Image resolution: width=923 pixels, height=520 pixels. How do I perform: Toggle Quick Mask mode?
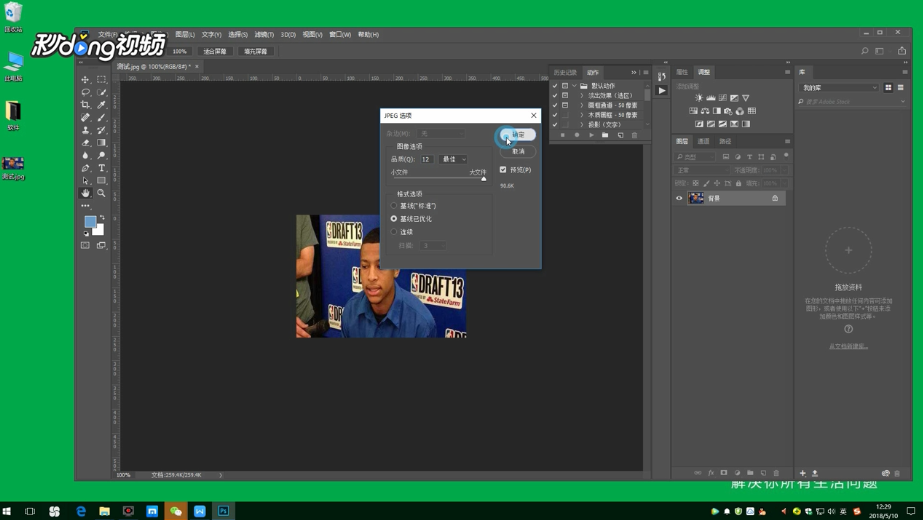pos(85,245)
